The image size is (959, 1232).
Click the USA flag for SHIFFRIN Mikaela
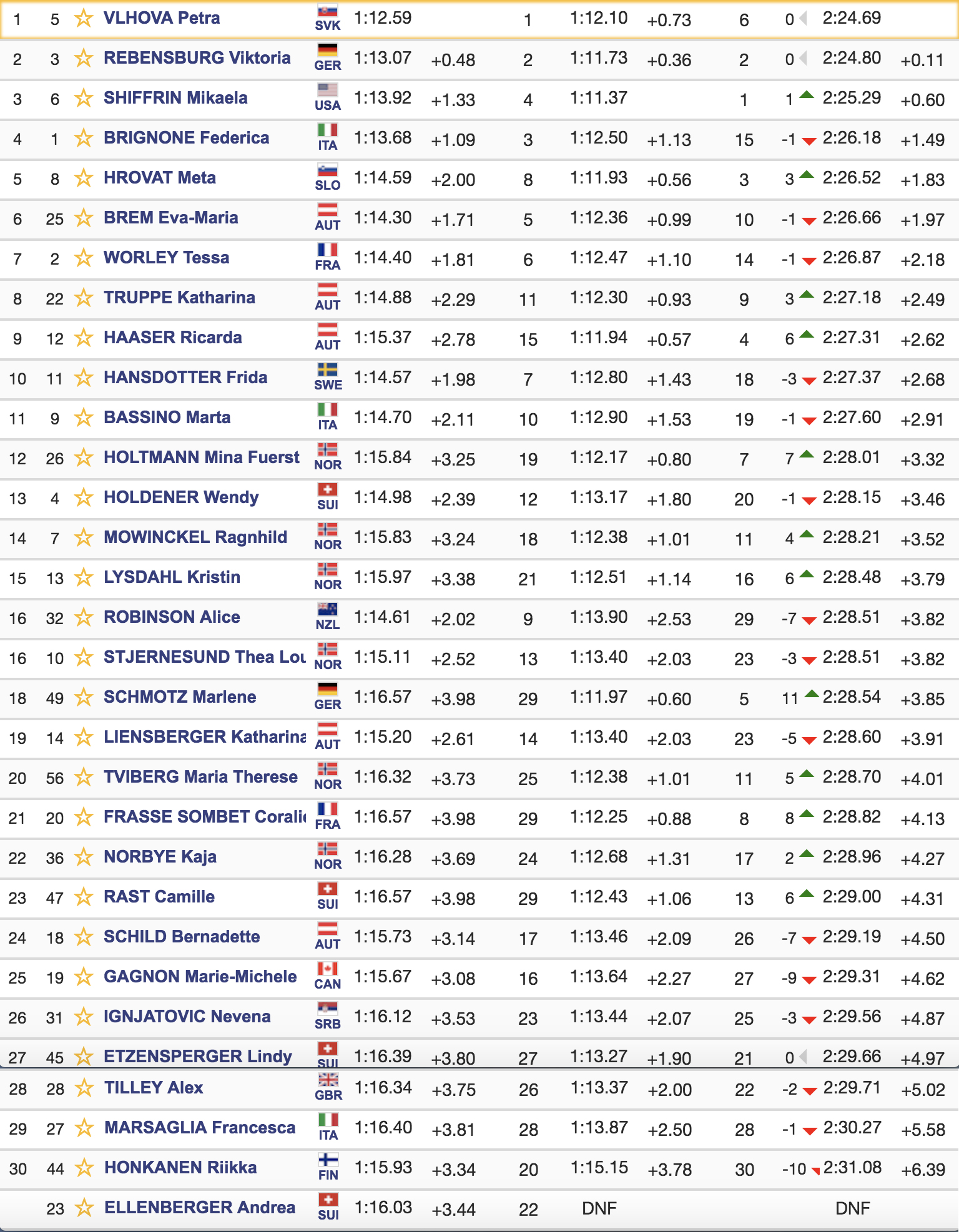click(328, 90)
